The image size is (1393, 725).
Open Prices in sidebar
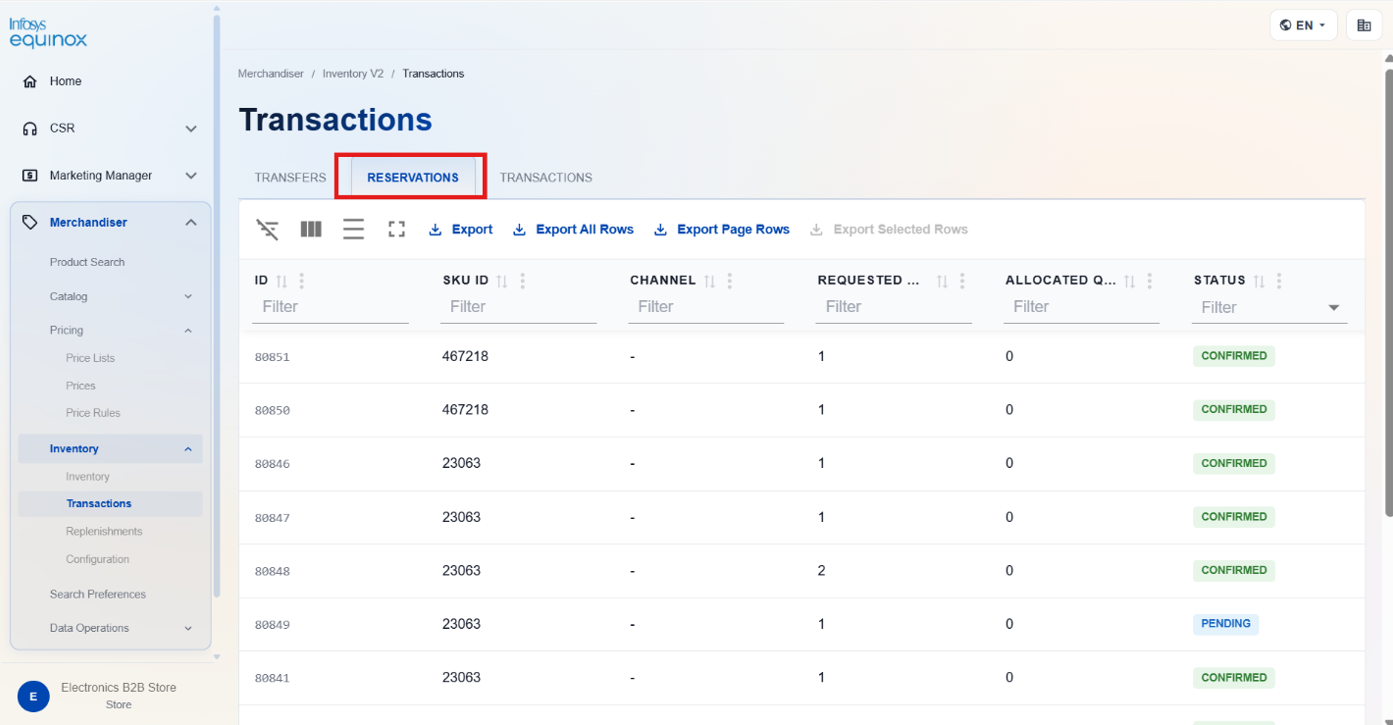[x=81, y=386]
